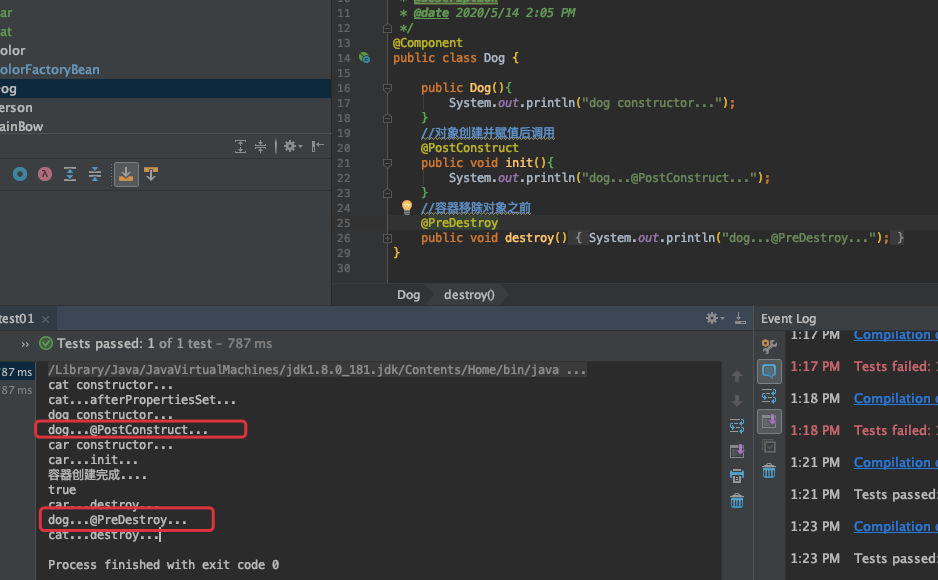This screenshot has height=580, width=938.
Task: Click @PostConstruct annotation in editor
Action: 470,148
